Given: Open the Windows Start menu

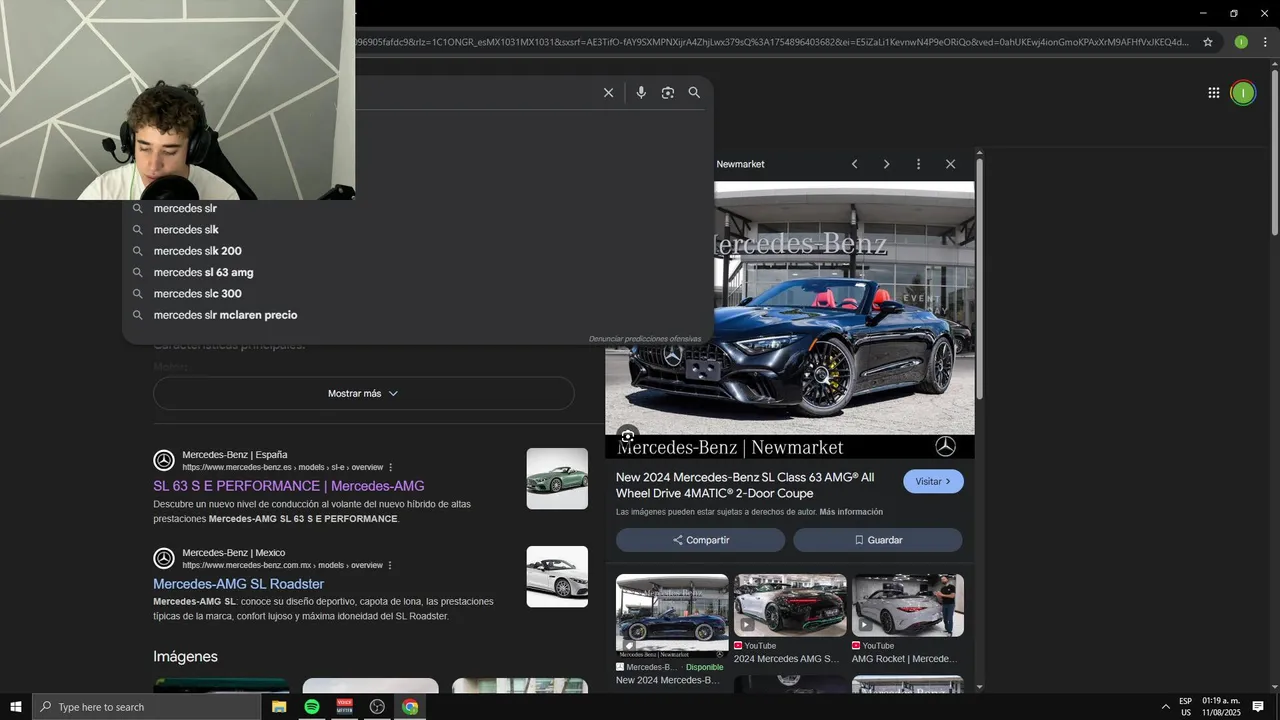Looking at the screenshot, I should coord(16,707).
